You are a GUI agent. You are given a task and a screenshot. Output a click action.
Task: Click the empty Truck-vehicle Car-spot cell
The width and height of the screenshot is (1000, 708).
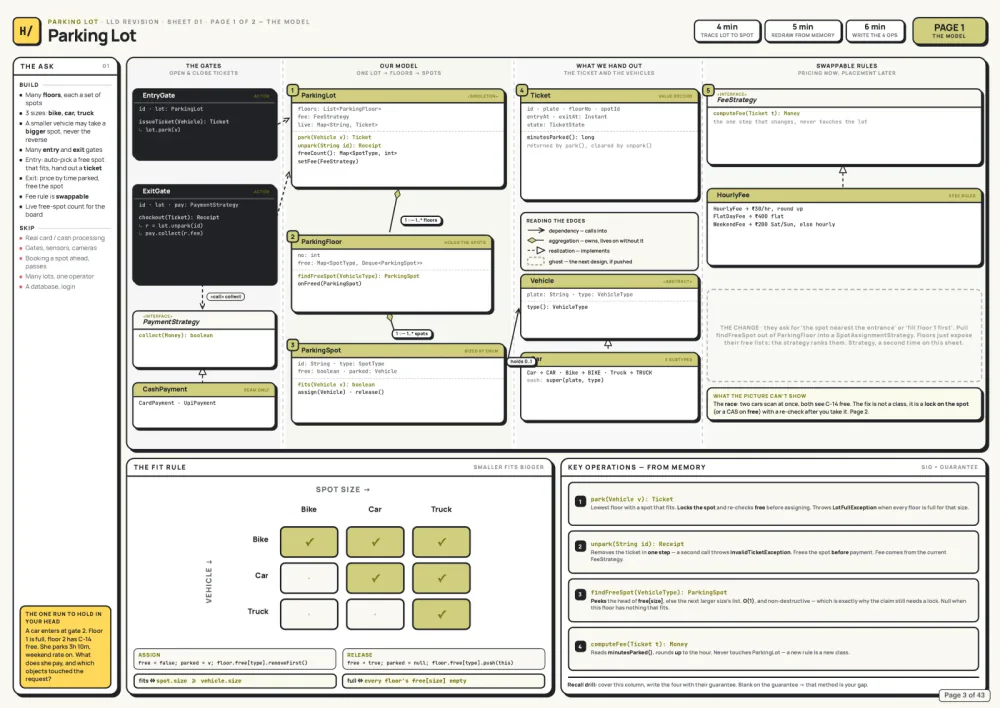pos(375,614)
